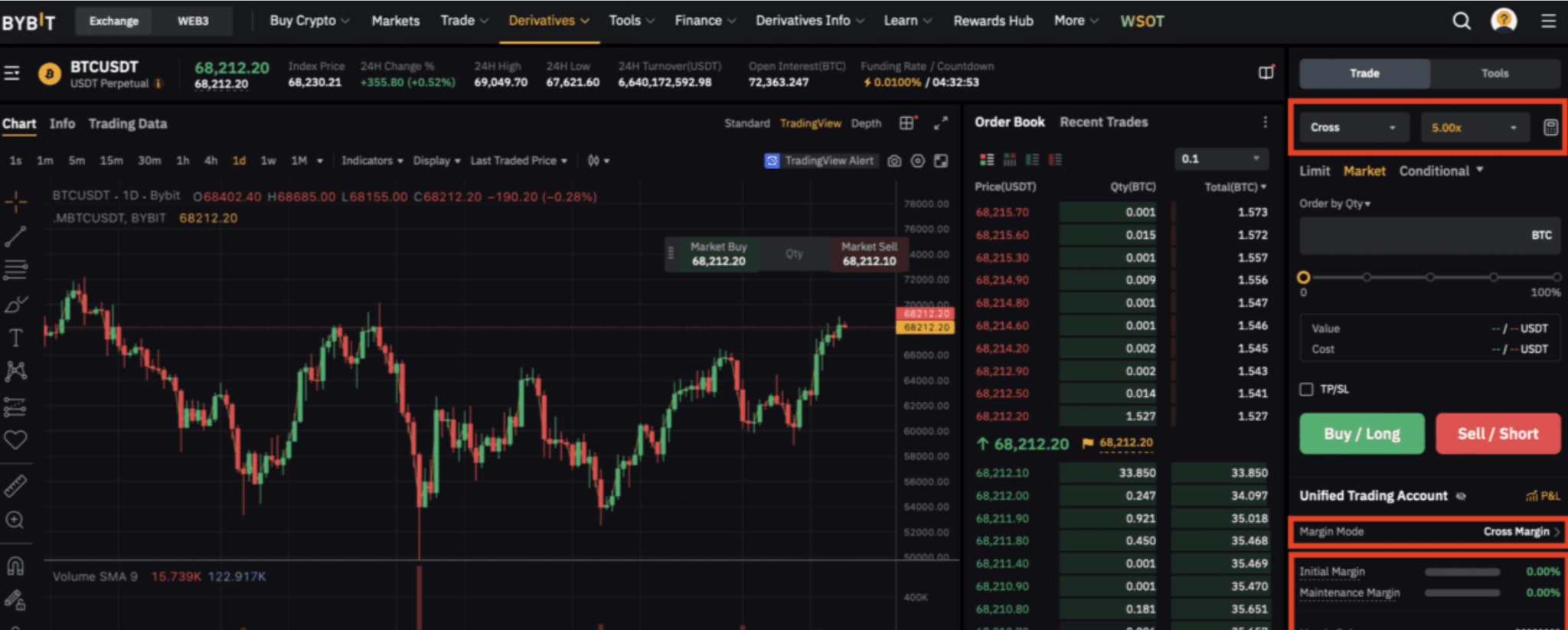This screenshot has height=630, width=1568.
Task: Select the ruler measure tool
Action: (x=15, y=485)
